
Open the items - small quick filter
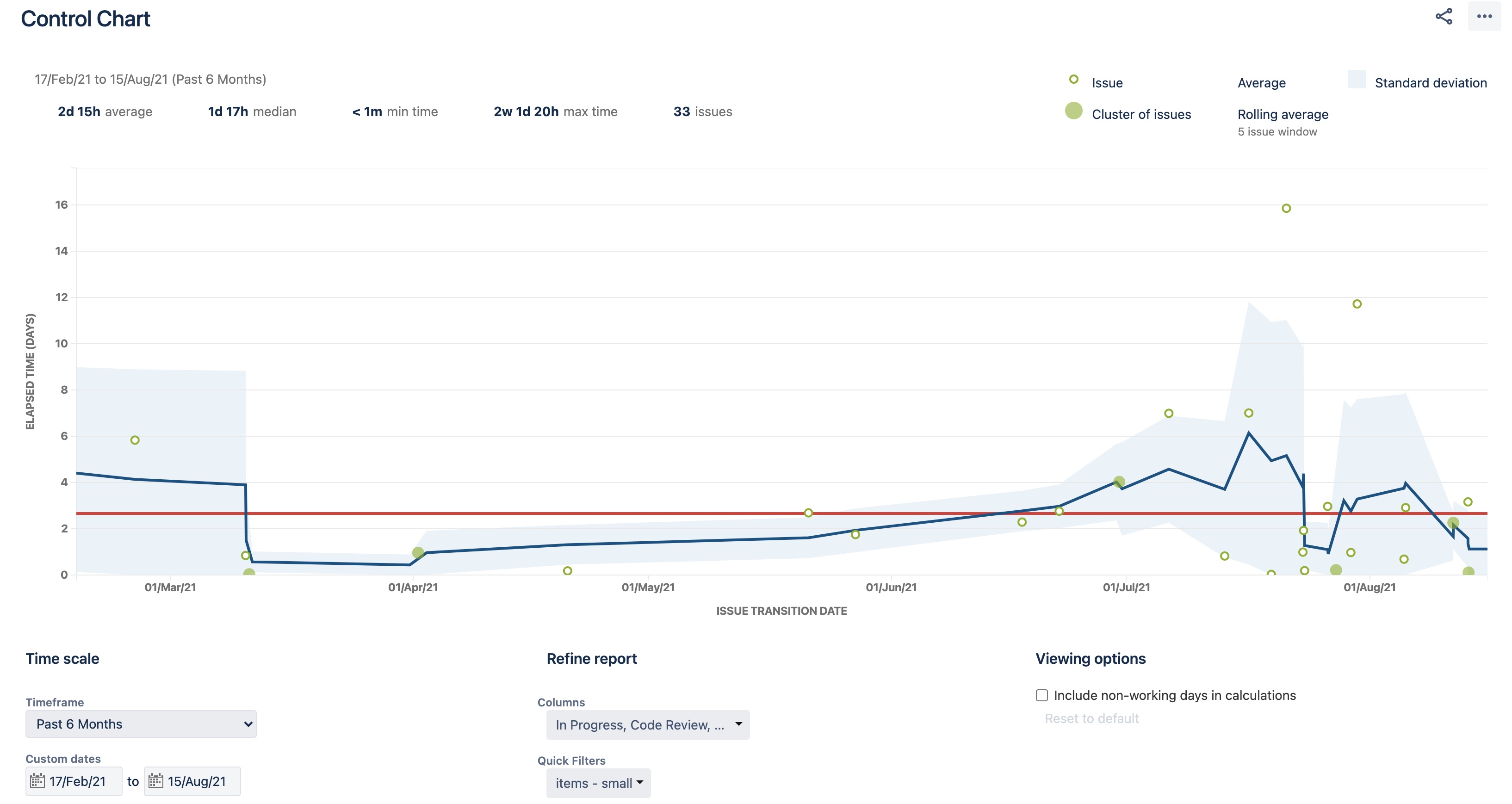[598, 783]
